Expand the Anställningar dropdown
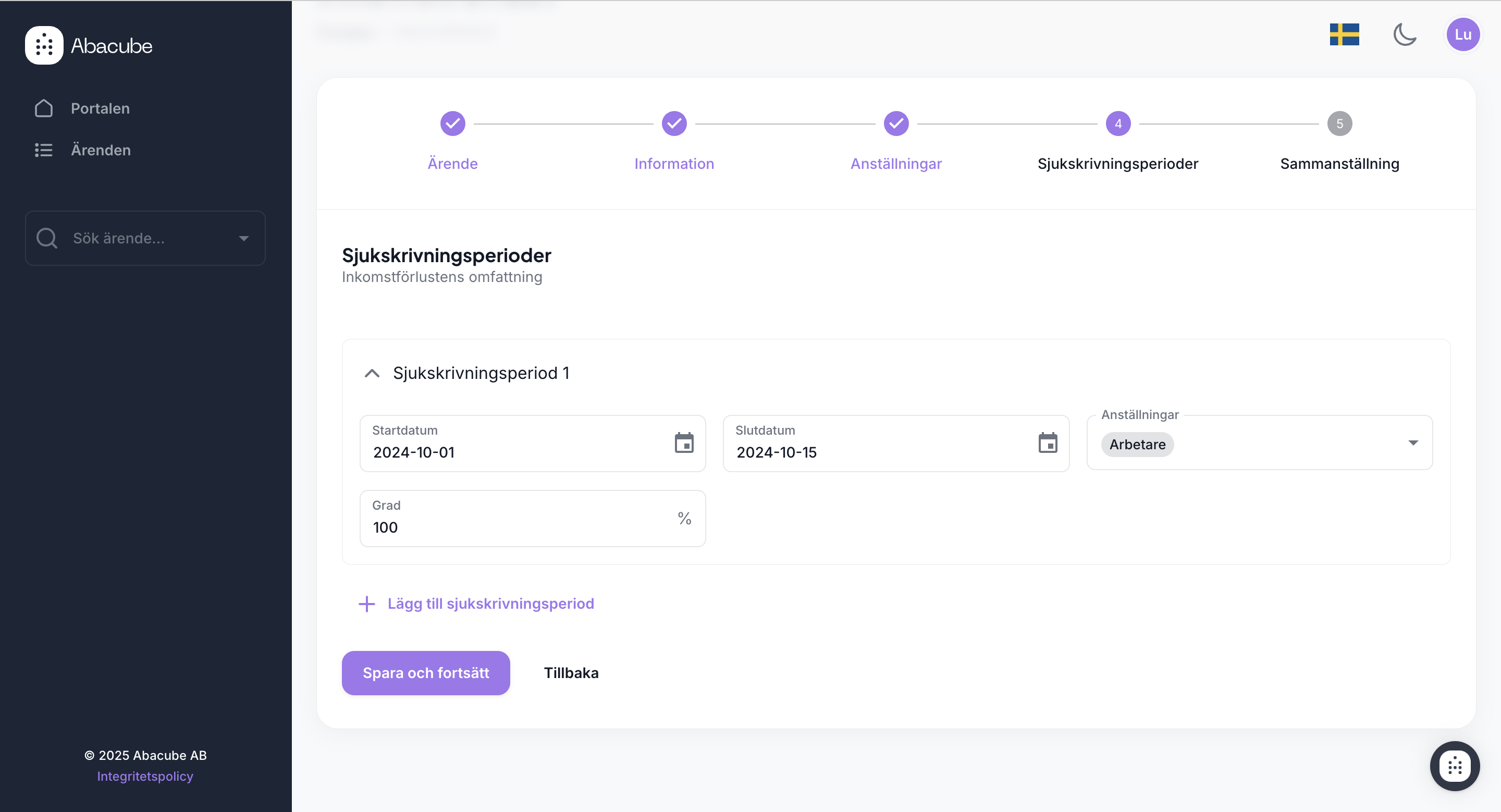Image resolution: width=1501 pixels, height=812 pixels. click(x=1412, y=444)
